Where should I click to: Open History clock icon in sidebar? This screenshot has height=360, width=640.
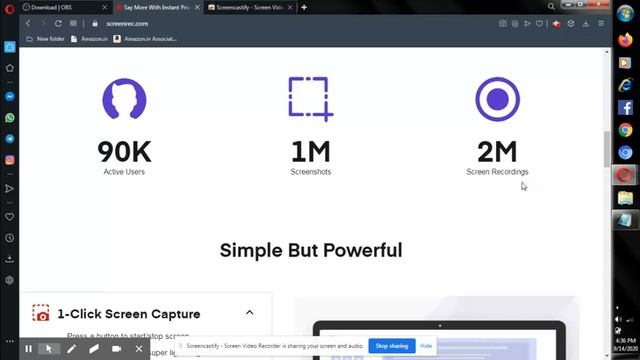click(10, 238)
